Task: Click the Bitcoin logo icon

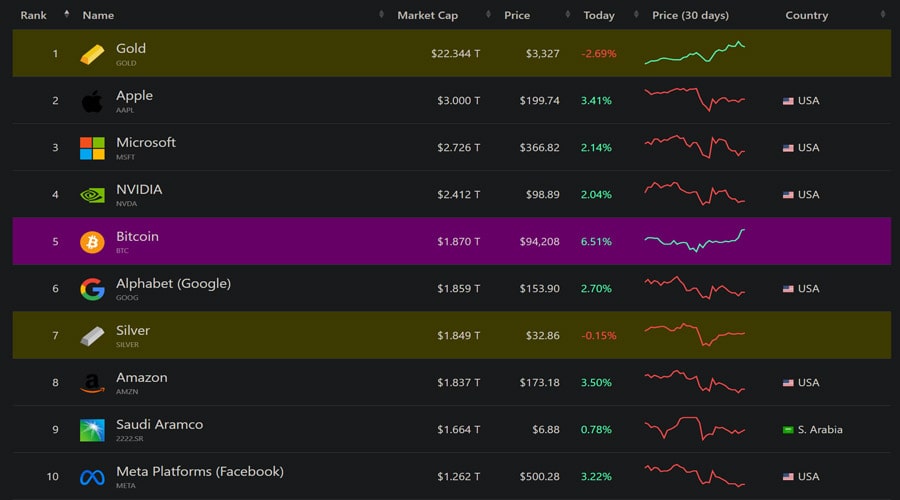Action: point(92,242)
